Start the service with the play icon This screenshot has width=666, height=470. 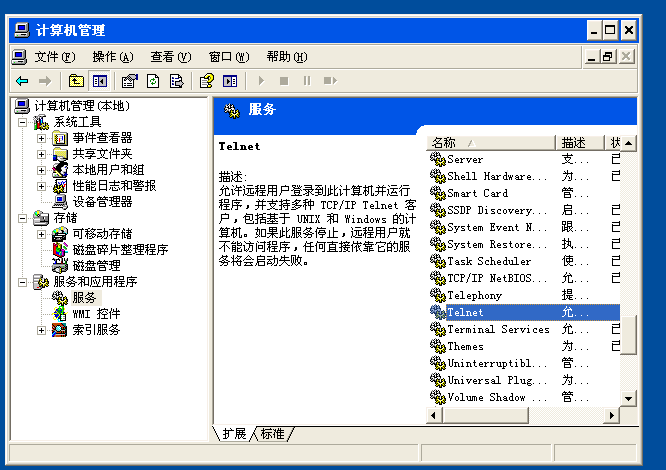click(x=261, y=81)
